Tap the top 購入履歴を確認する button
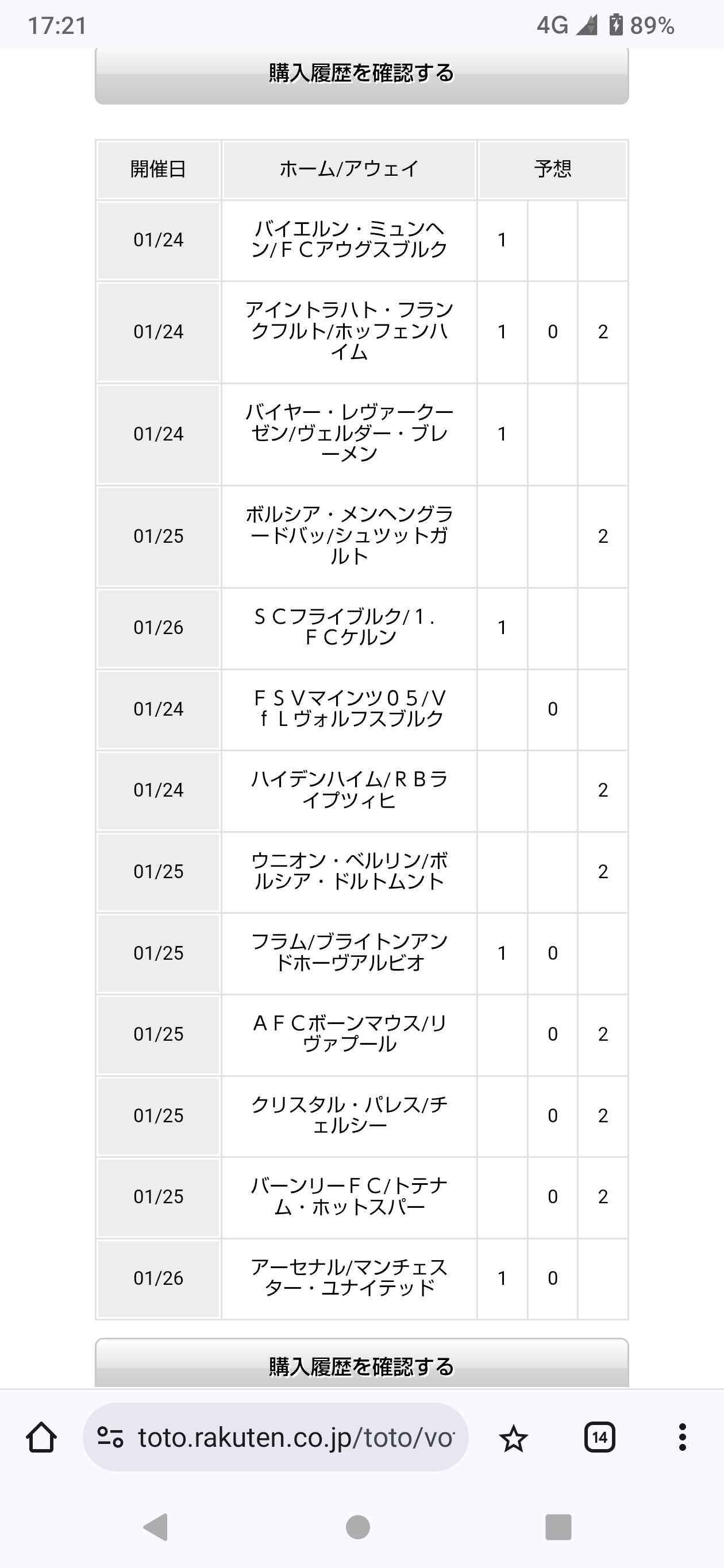Screen dimensions: 724x1568 (361, 74)
